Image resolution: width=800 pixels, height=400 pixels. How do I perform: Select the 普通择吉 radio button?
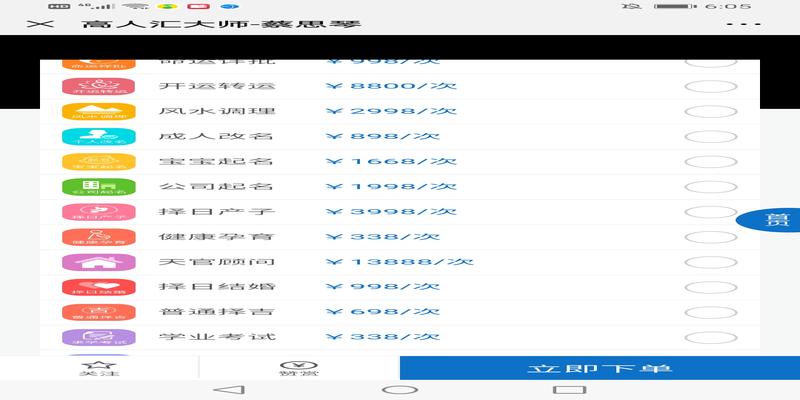coord(710,312)
